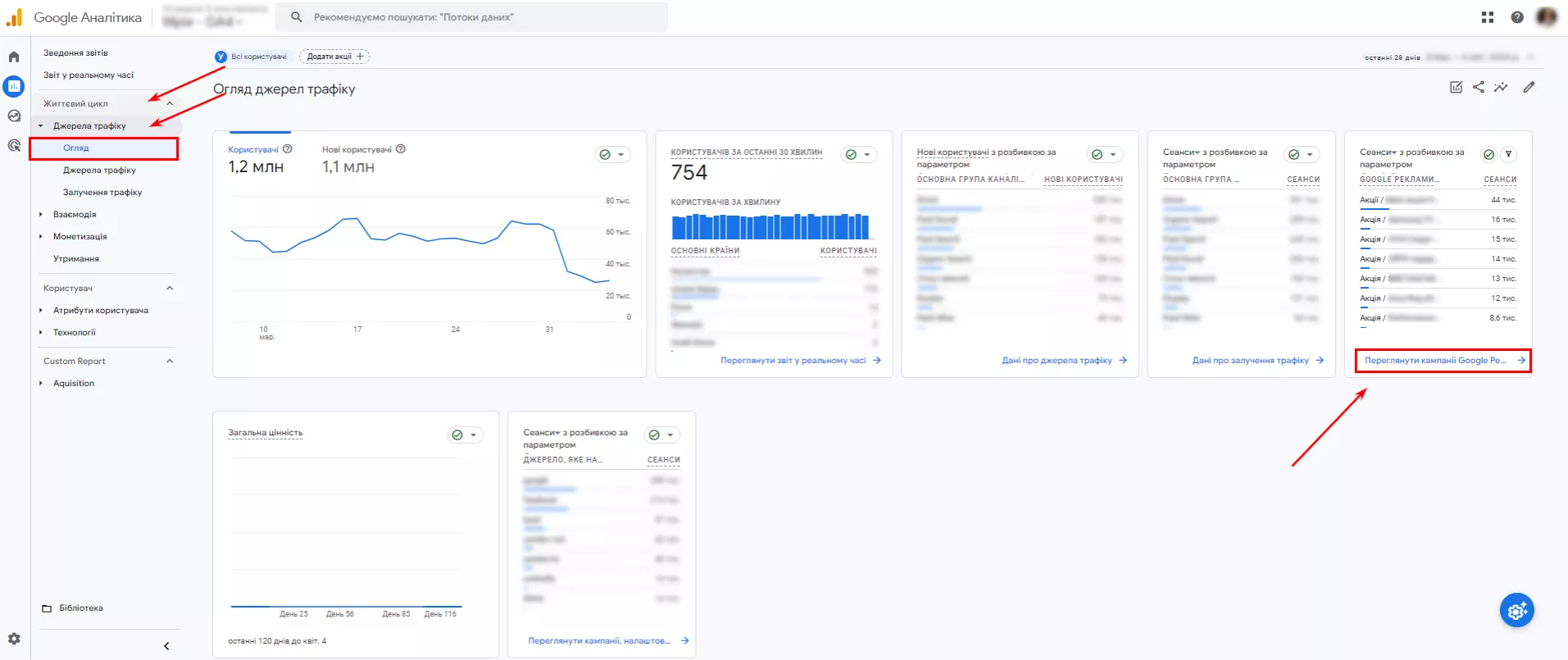The image size is (1568, 660).
Task: Open the Home icon in left rail
Action: 14,57
